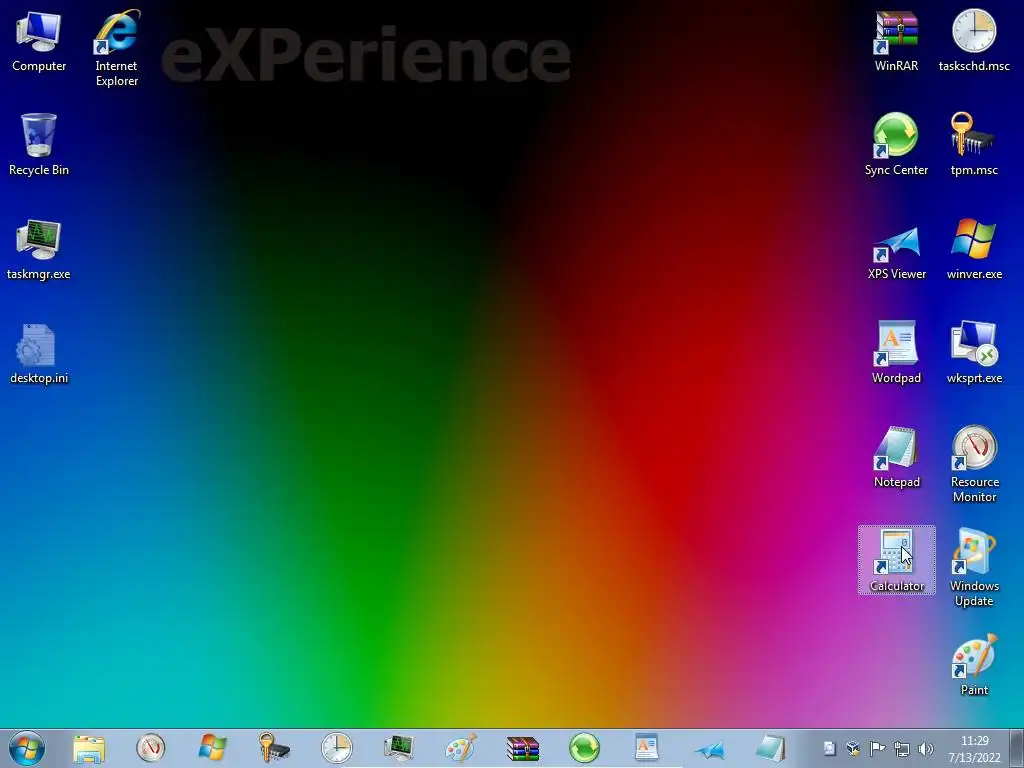Open Task Scheduler clock icon in taskbar

tap(336, 748)
